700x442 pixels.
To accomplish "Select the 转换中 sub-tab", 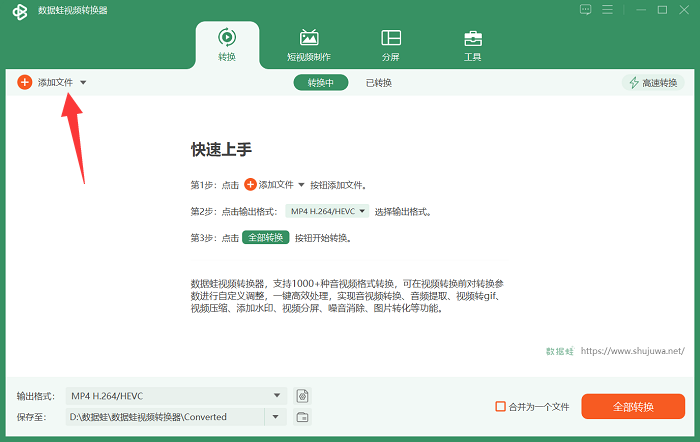I will pyautogui.click(x=321, y=83).
